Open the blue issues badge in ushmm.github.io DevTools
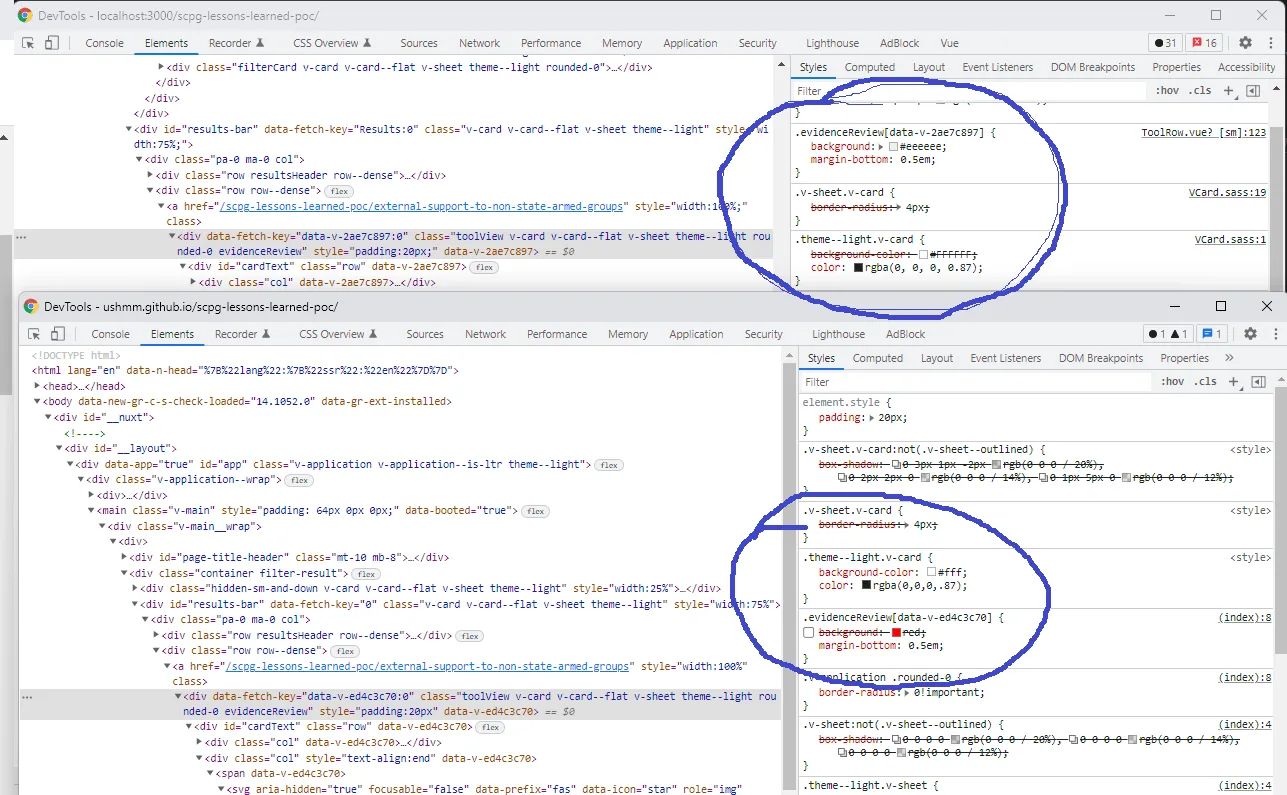 click(1211, 334)
